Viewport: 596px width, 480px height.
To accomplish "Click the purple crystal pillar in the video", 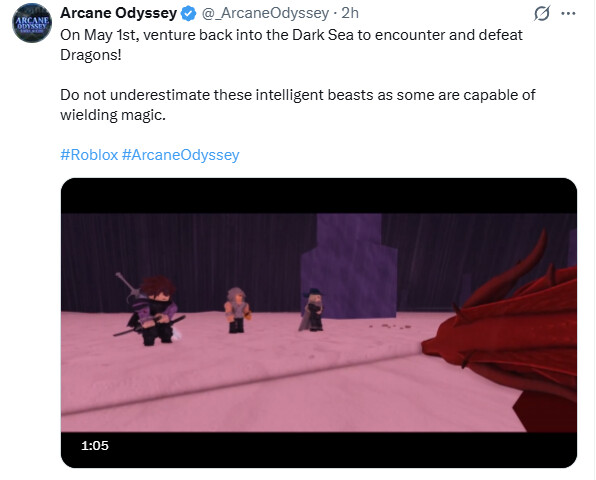I will (348, 266).
